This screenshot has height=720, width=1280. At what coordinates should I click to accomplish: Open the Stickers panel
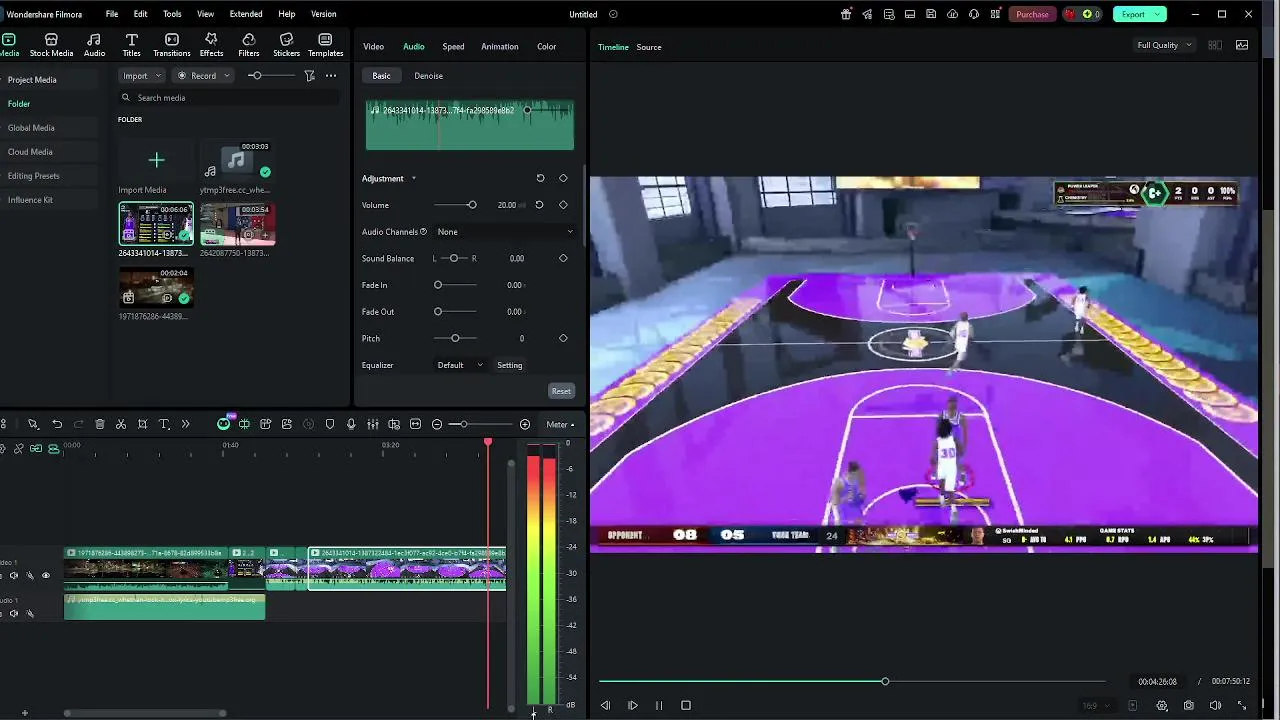pyautogui.click(x=286, y=45)
